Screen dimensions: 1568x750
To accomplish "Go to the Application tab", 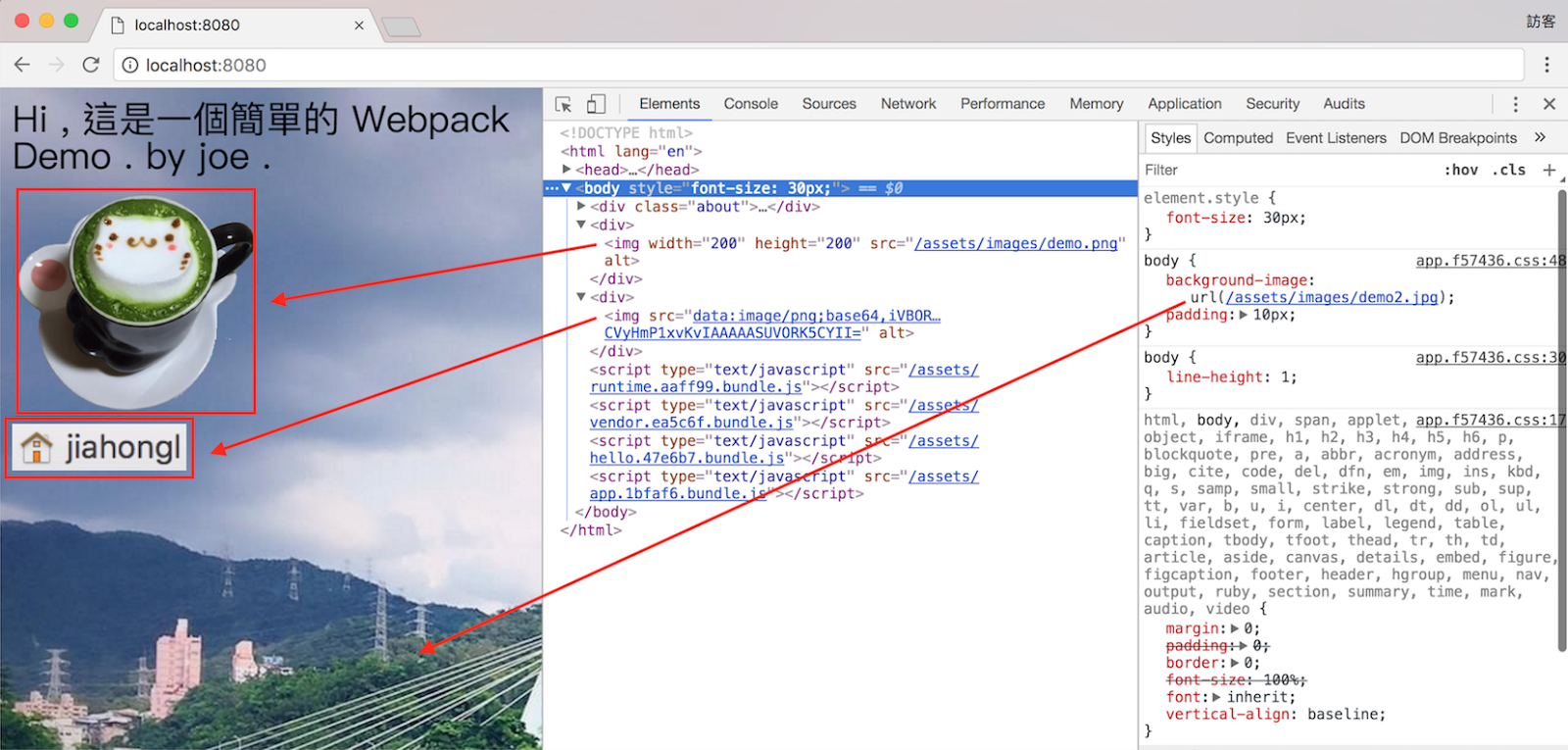I will tap(1185, 104).
